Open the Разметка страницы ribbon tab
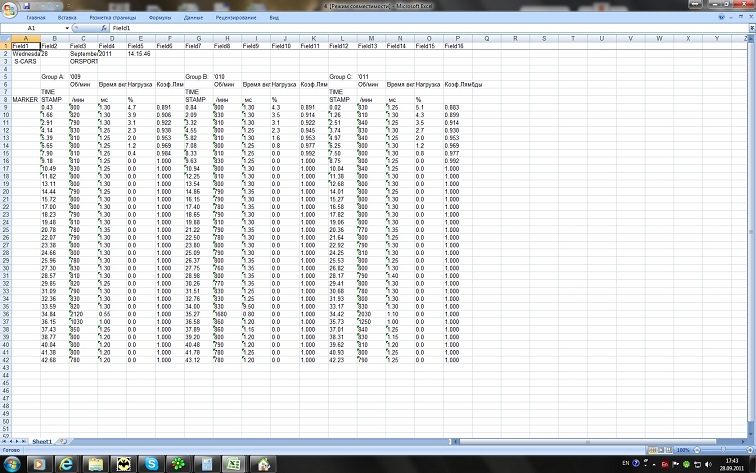756x473 pixels. [113, 17]
